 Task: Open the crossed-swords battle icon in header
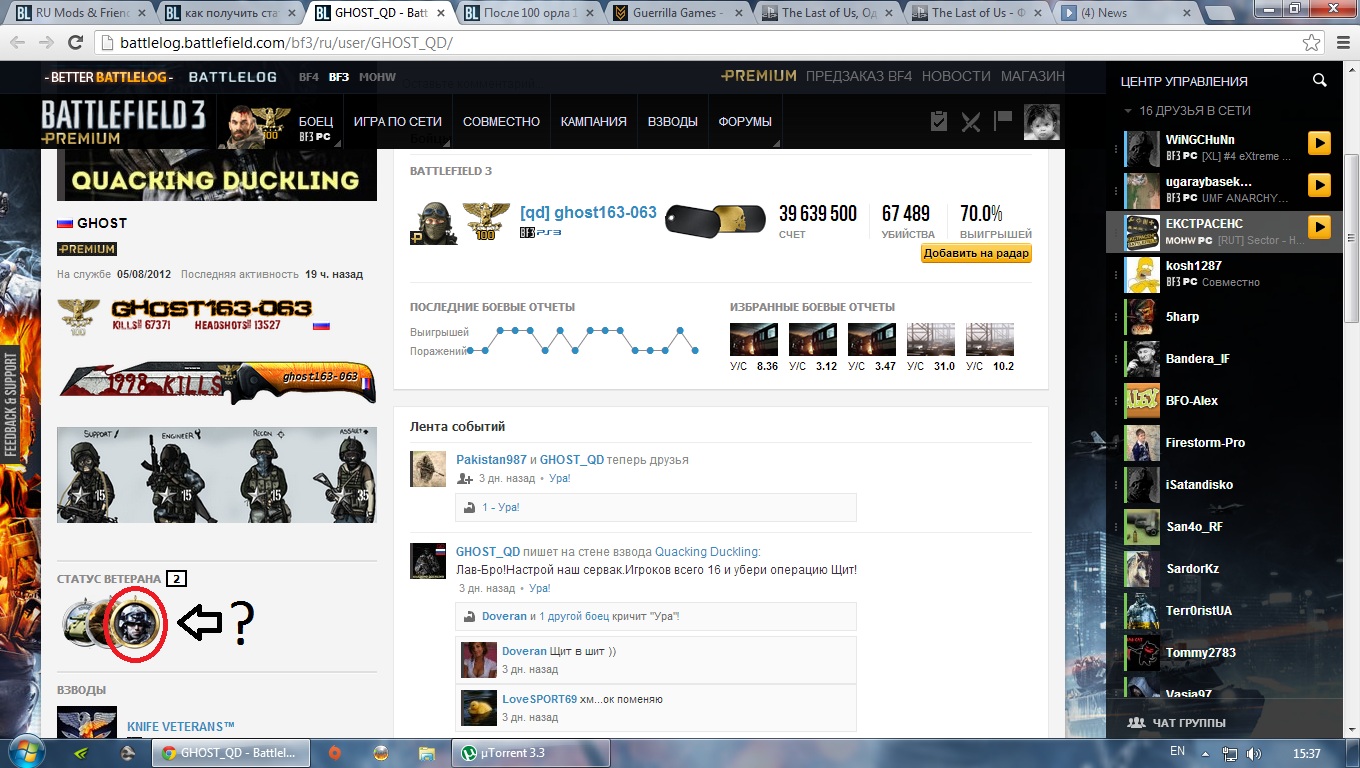point(970,121)
